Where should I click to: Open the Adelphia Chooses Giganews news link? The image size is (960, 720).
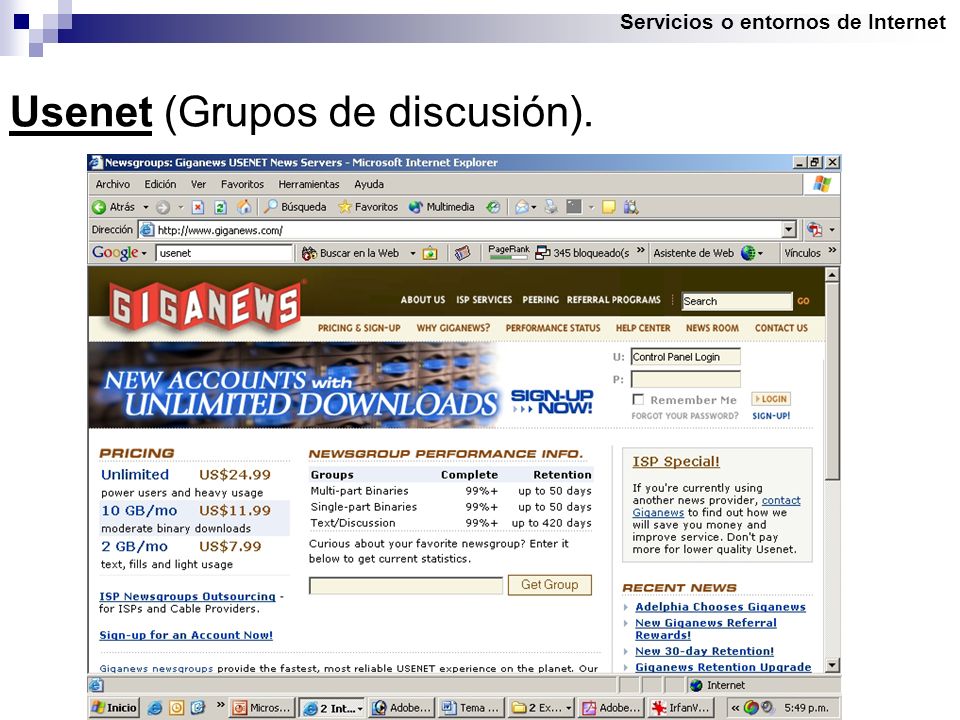pyautogui.click(x=721, y=607)
